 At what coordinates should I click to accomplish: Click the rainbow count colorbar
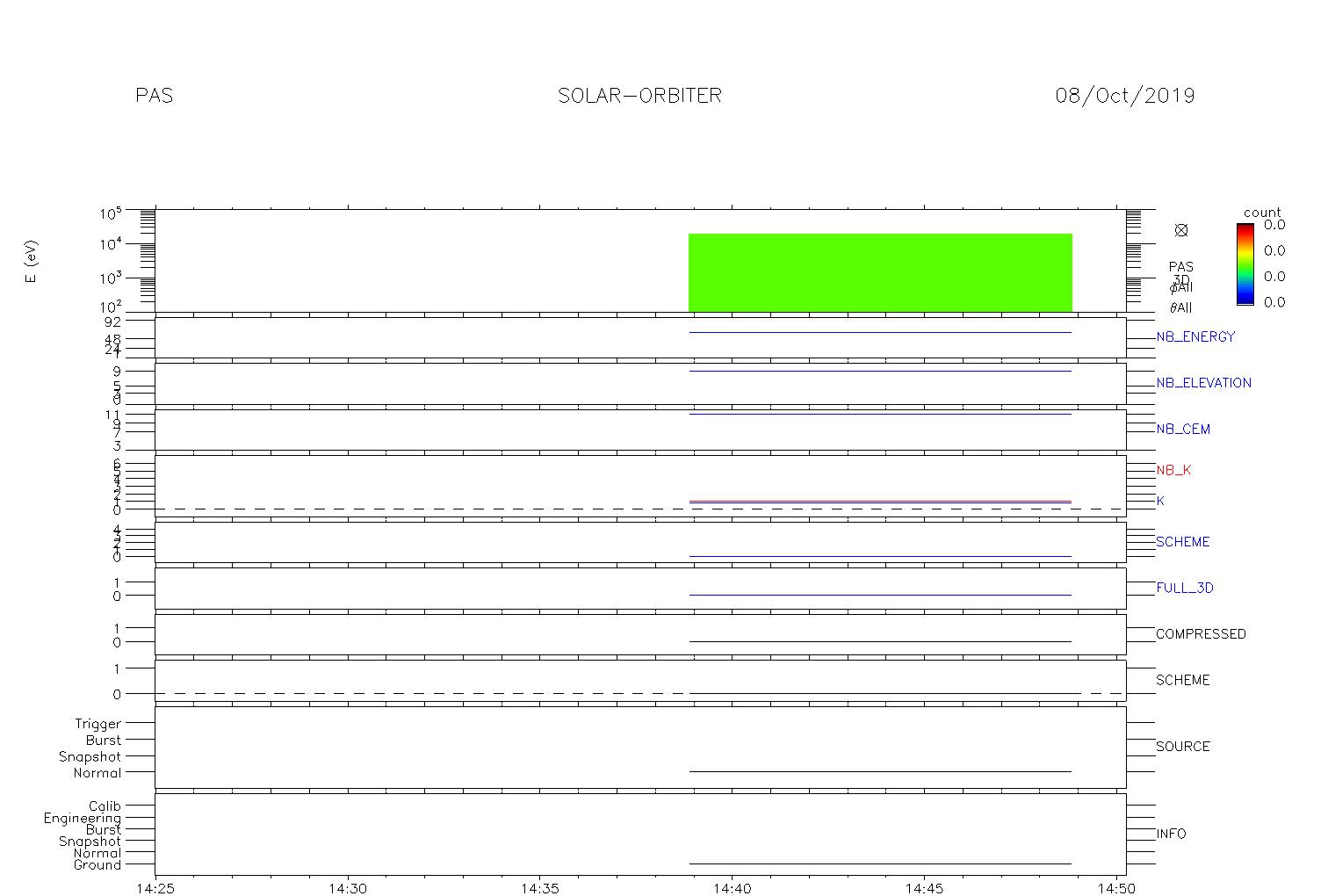(1245, 264)
